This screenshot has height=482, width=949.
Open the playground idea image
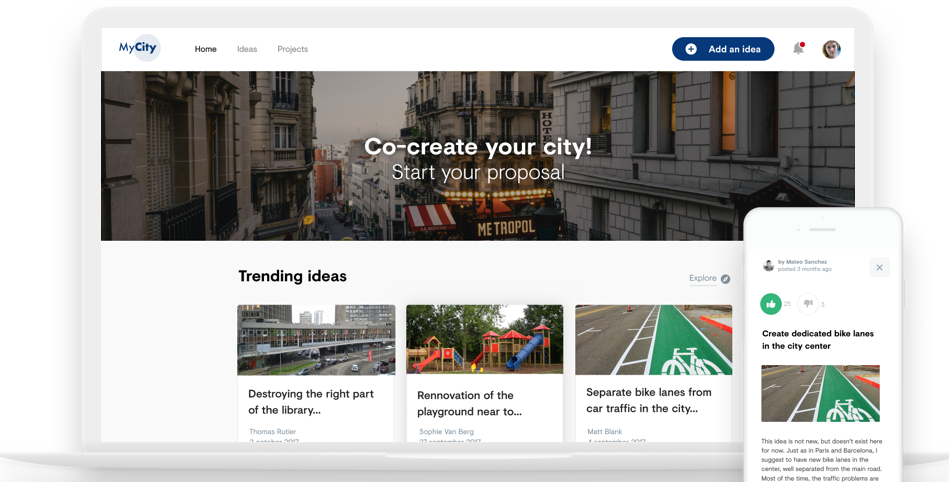click(x=484, y=340)
